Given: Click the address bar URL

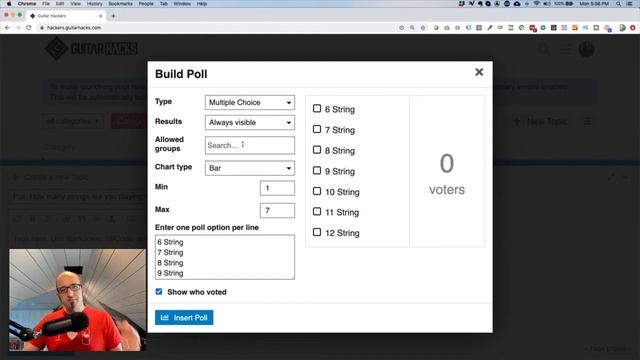Looking at the screenshot, I should click(x=74, y=28).
